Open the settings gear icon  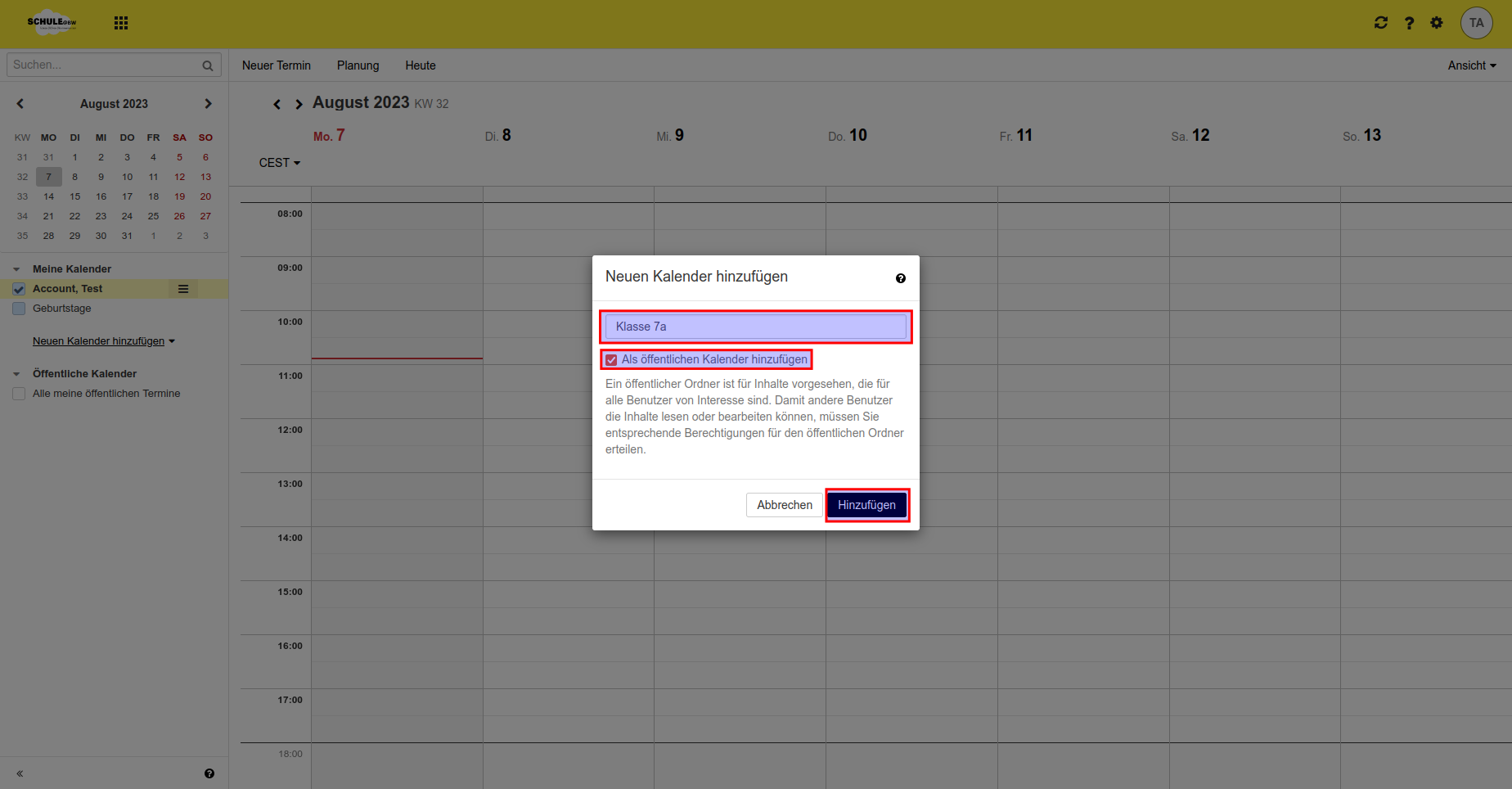click(x=1436, y=22)
